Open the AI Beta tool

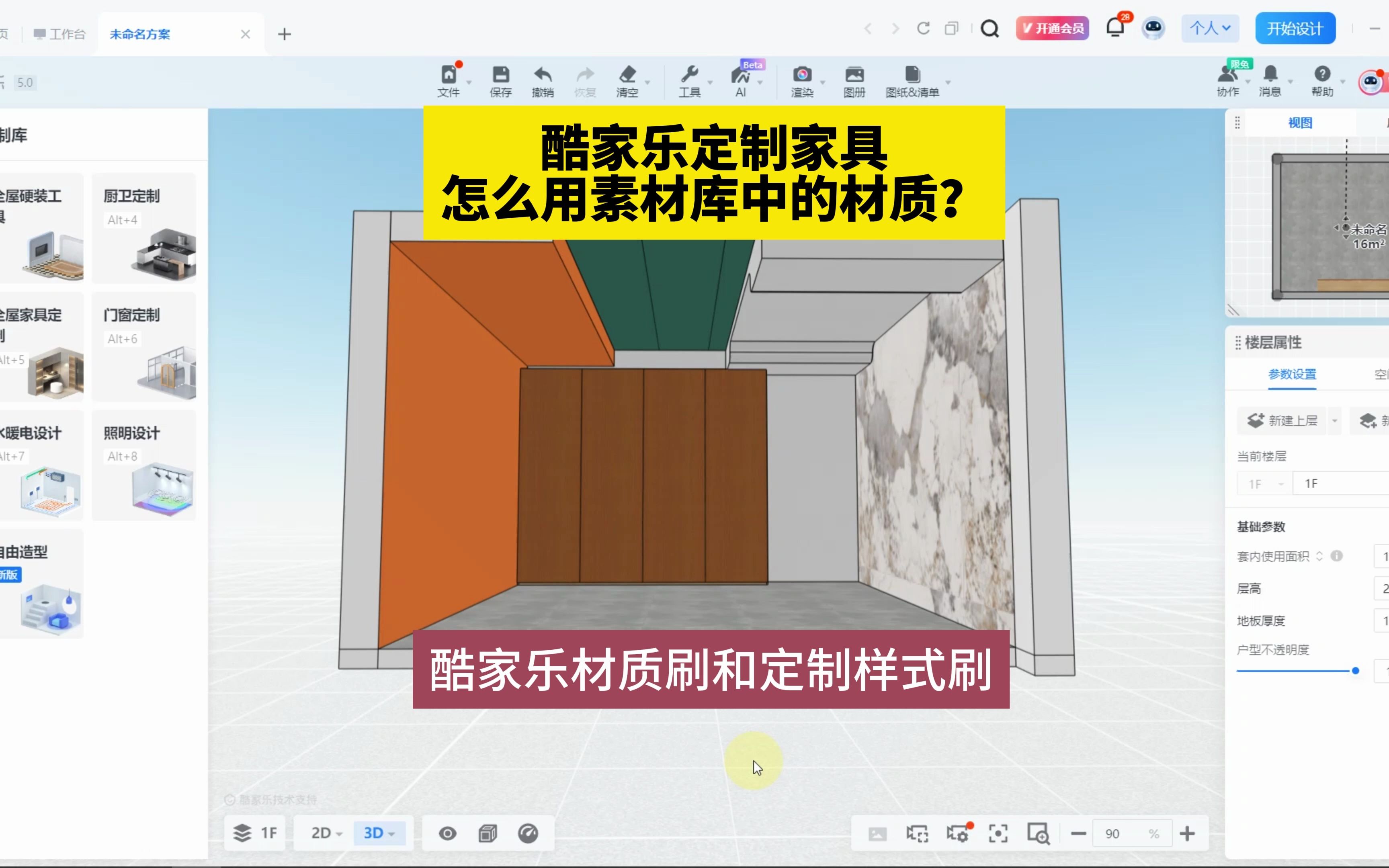(740, 75)
